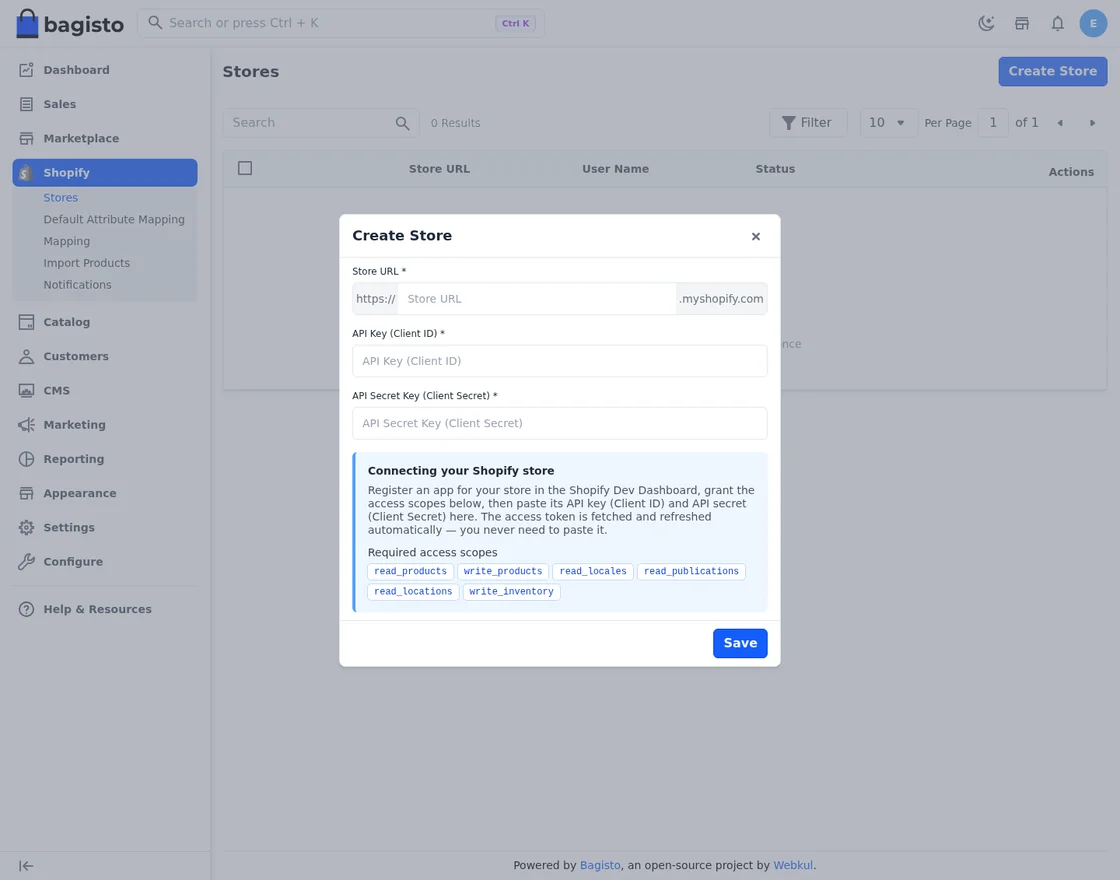
Task: Click the write_products scope tag
Action: (x=503, y=571)
